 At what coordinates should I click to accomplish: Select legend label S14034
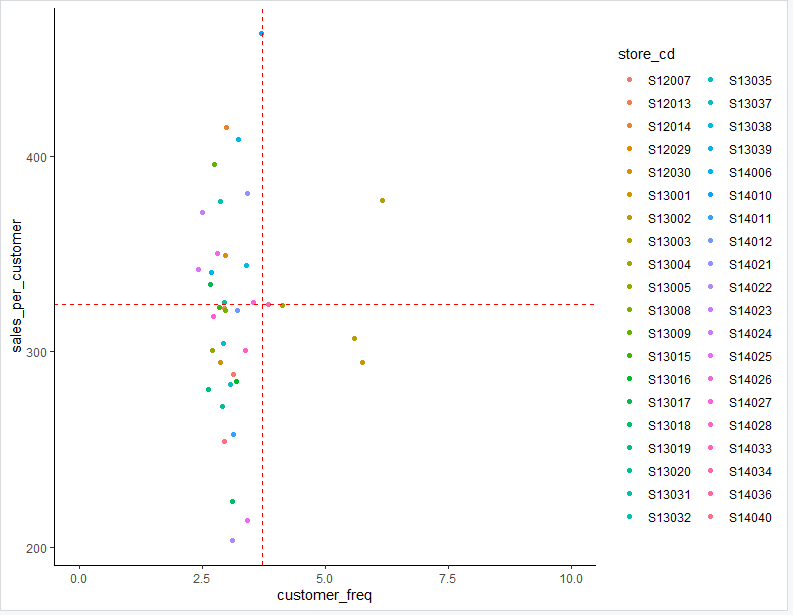pos(750,472)
